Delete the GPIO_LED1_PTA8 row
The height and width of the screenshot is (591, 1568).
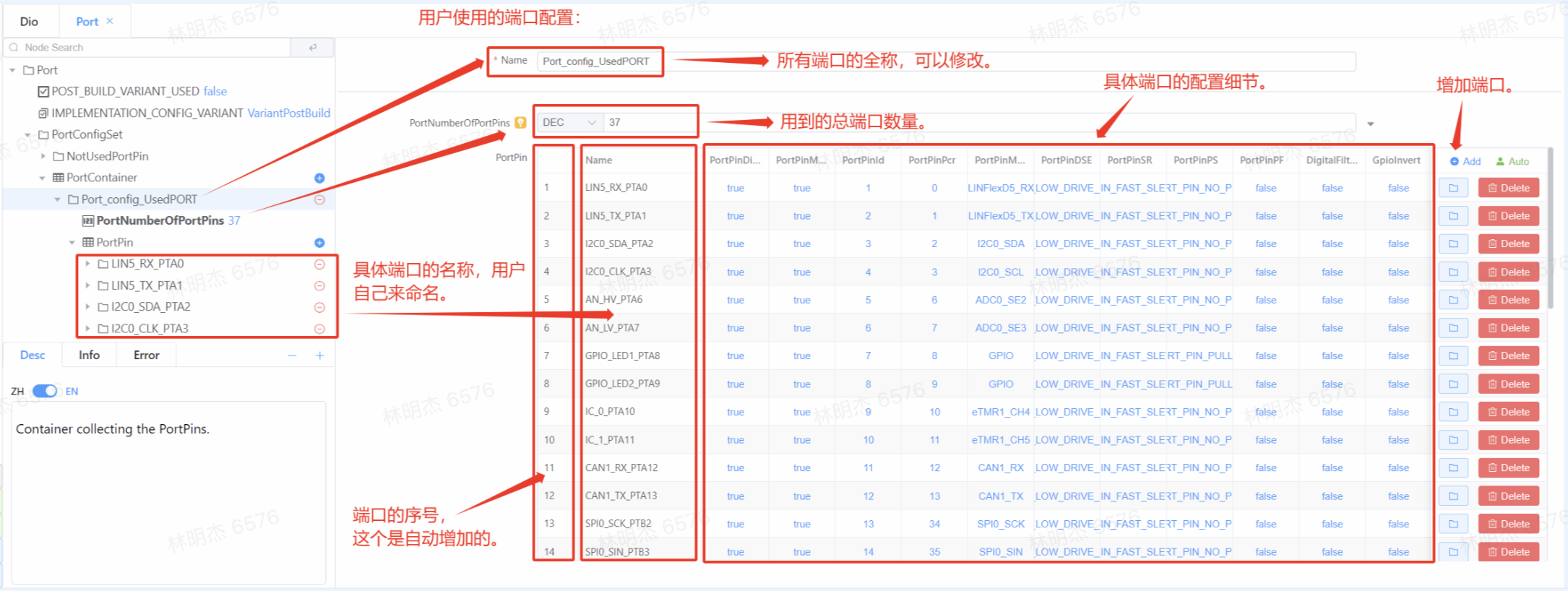pos(1509,356)
